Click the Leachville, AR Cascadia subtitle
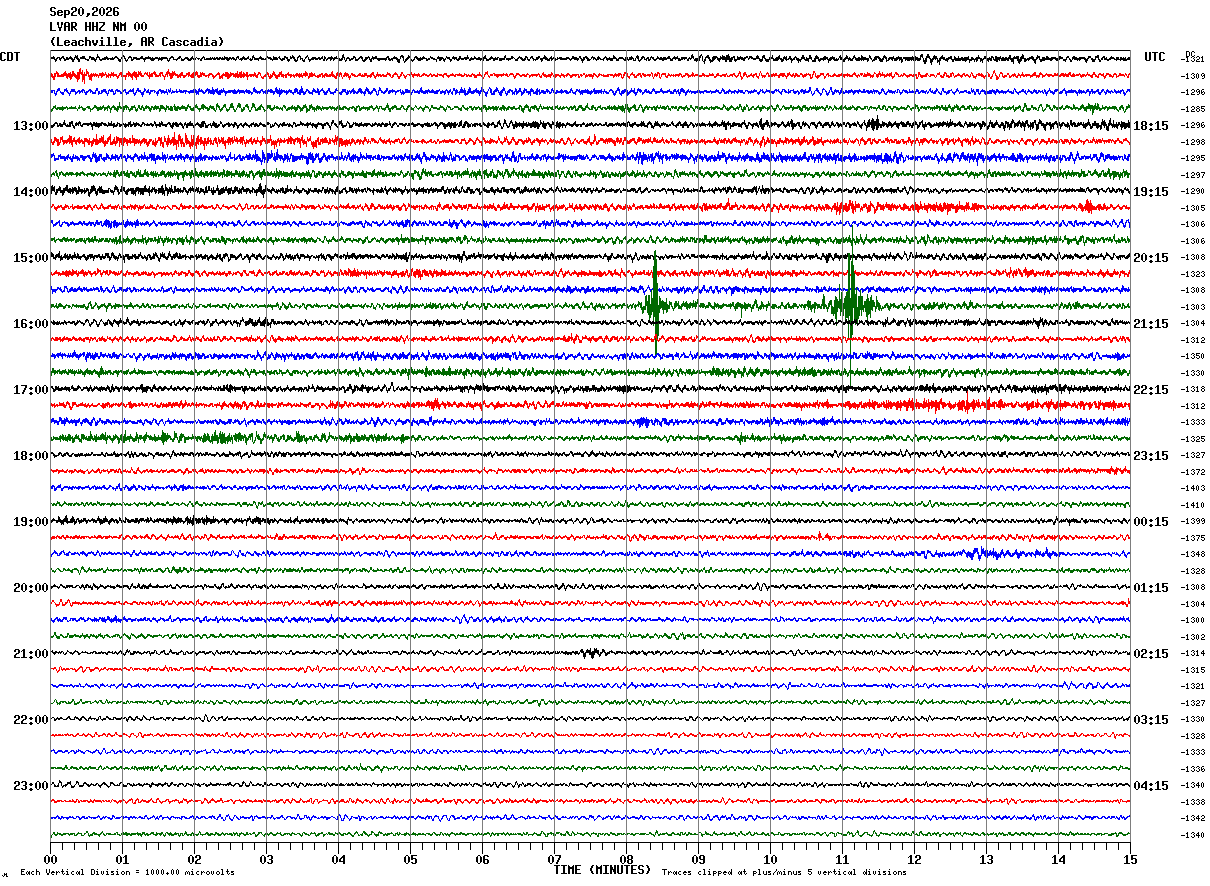 pyautogui.click(x=137, y=42)
